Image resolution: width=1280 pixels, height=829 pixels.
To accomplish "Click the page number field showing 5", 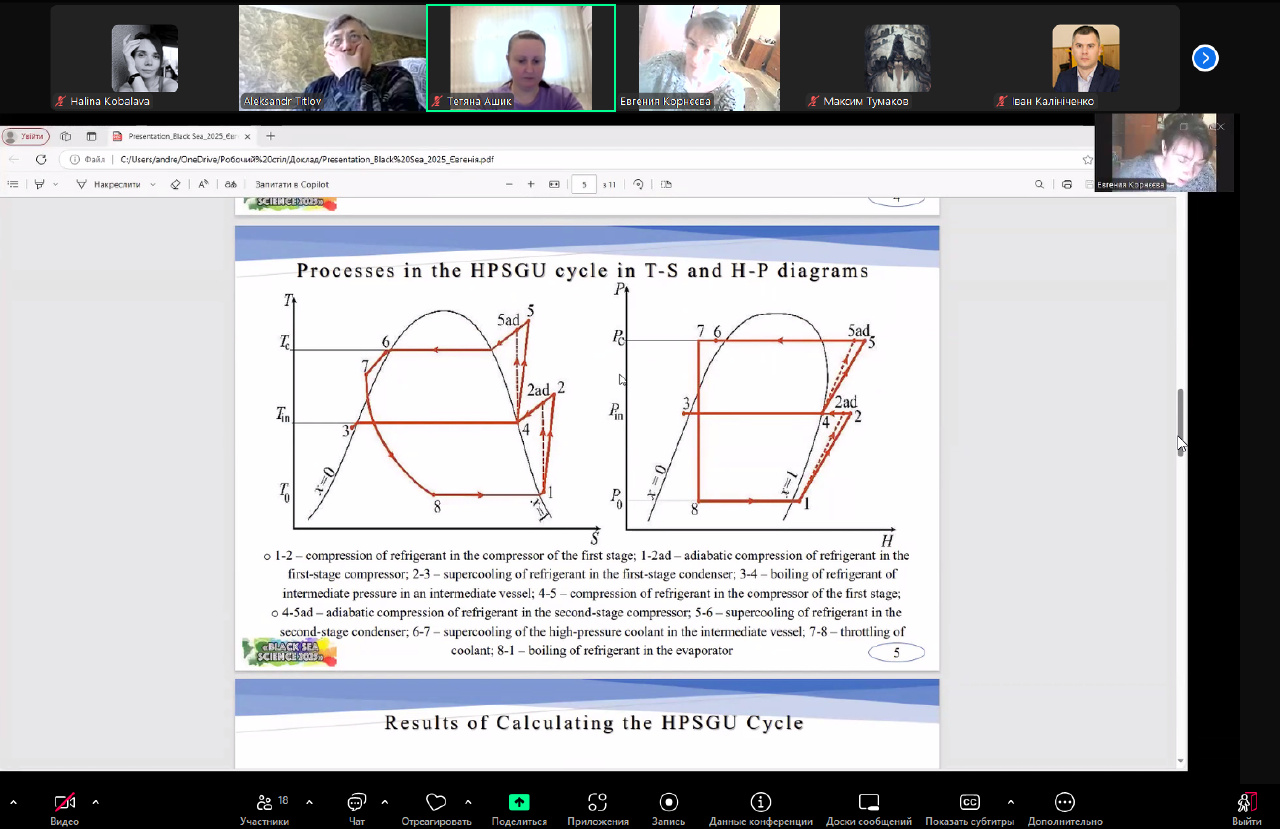I will pos(584,184).
